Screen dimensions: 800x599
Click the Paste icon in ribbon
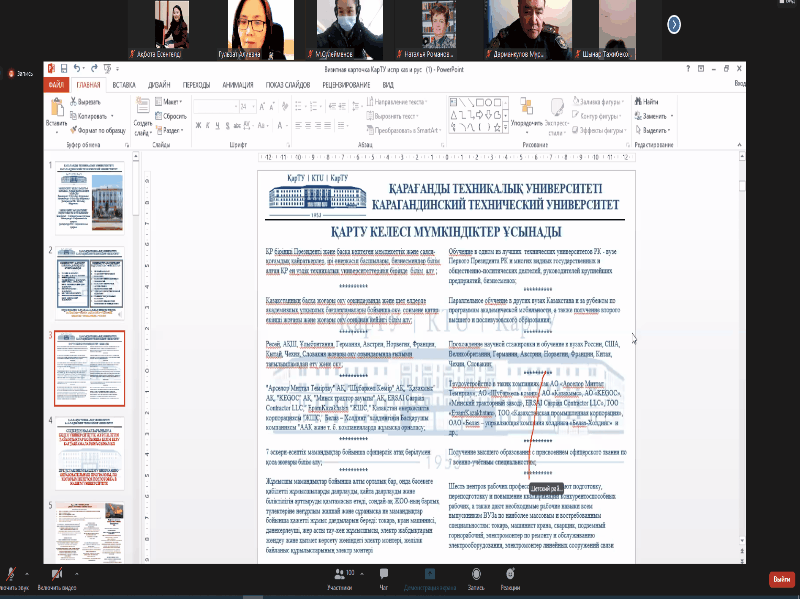point(56,112)
